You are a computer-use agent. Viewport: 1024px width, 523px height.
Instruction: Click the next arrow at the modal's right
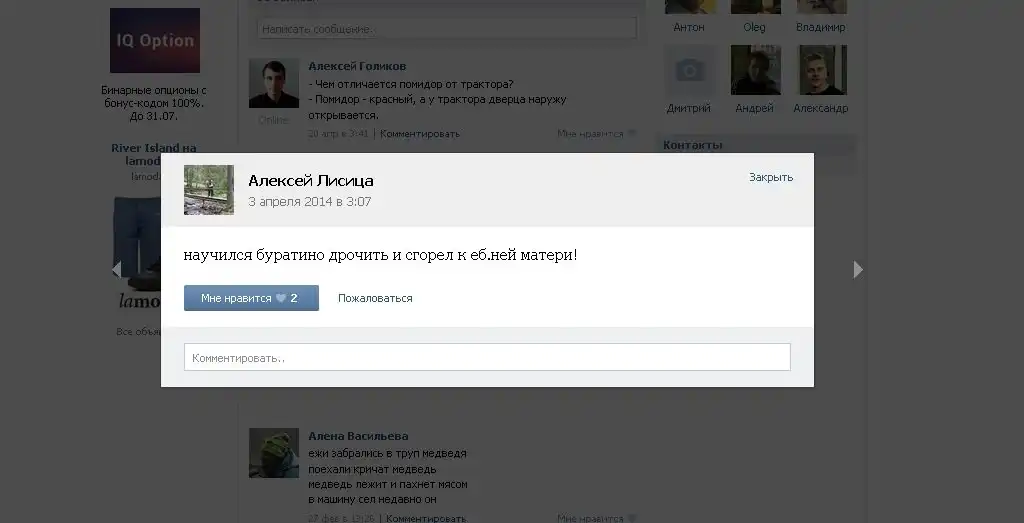[x=858, y=270]
